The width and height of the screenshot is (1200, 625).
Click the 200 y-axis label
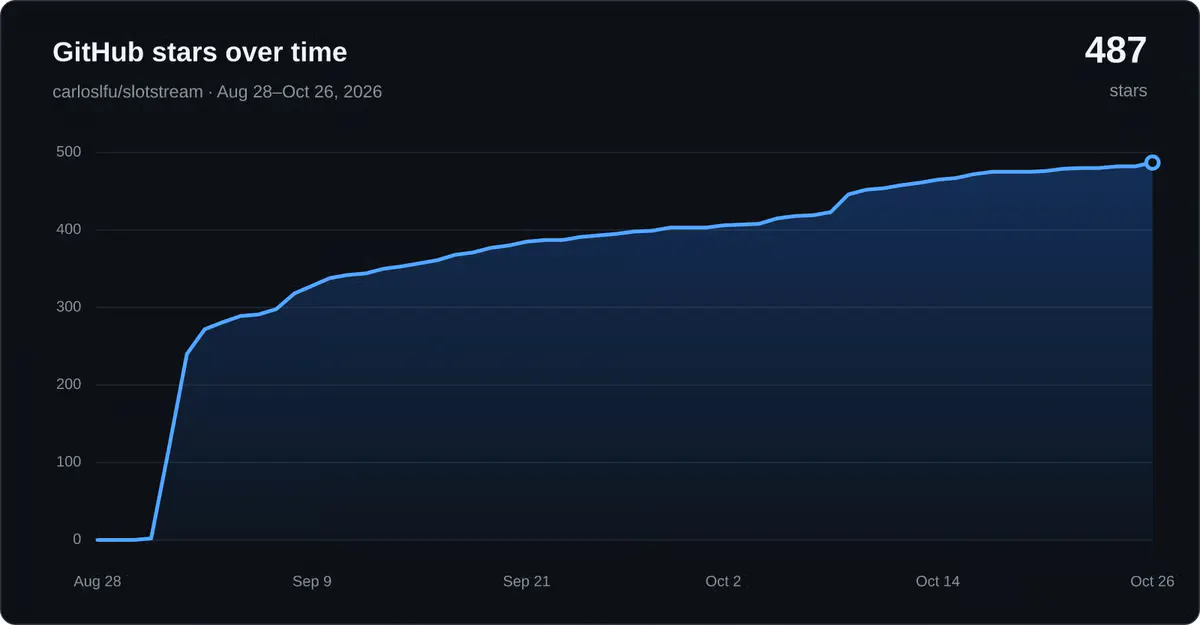(x=68, y=385)
